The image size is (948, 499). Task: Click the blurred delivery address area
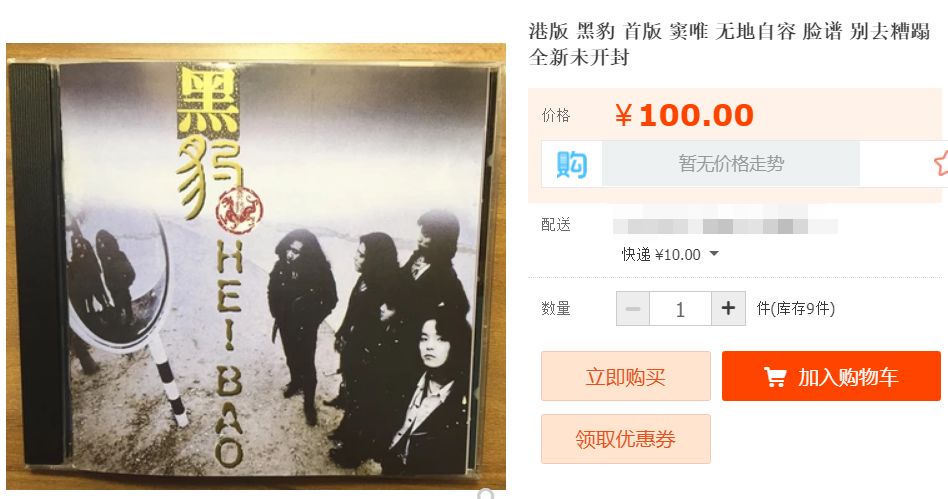tap(725, 226)
